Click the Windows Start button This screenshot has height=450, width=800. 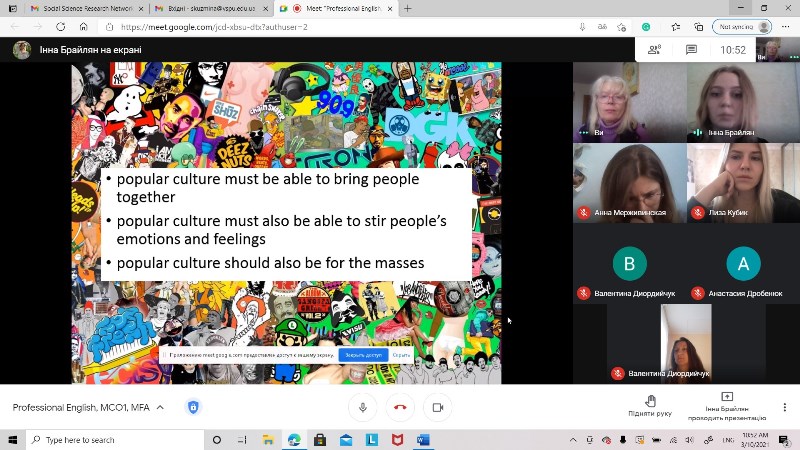pos(13,440)
